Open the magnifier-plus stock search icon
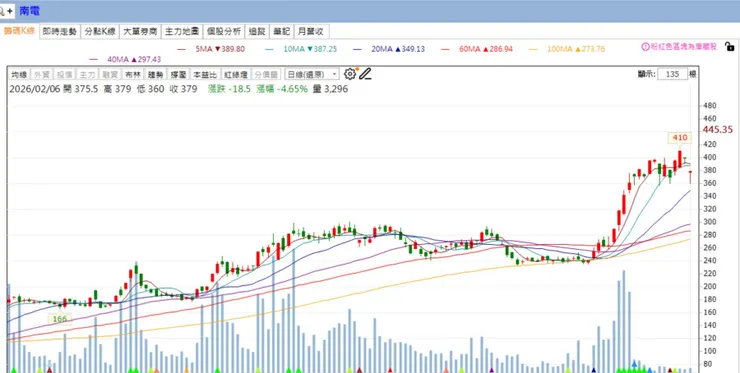The height and width of the screenshot is (373, 740). click(7, 10)
